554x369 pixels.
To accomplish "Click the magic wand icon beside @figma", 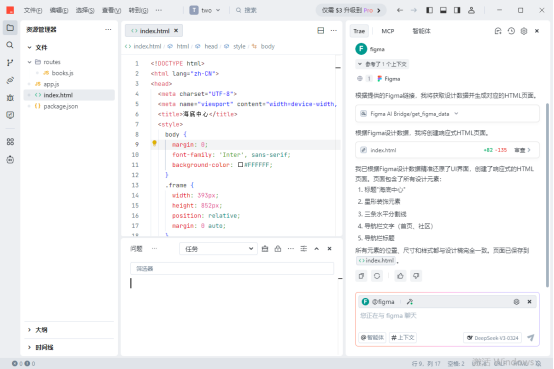I will 410,302.
